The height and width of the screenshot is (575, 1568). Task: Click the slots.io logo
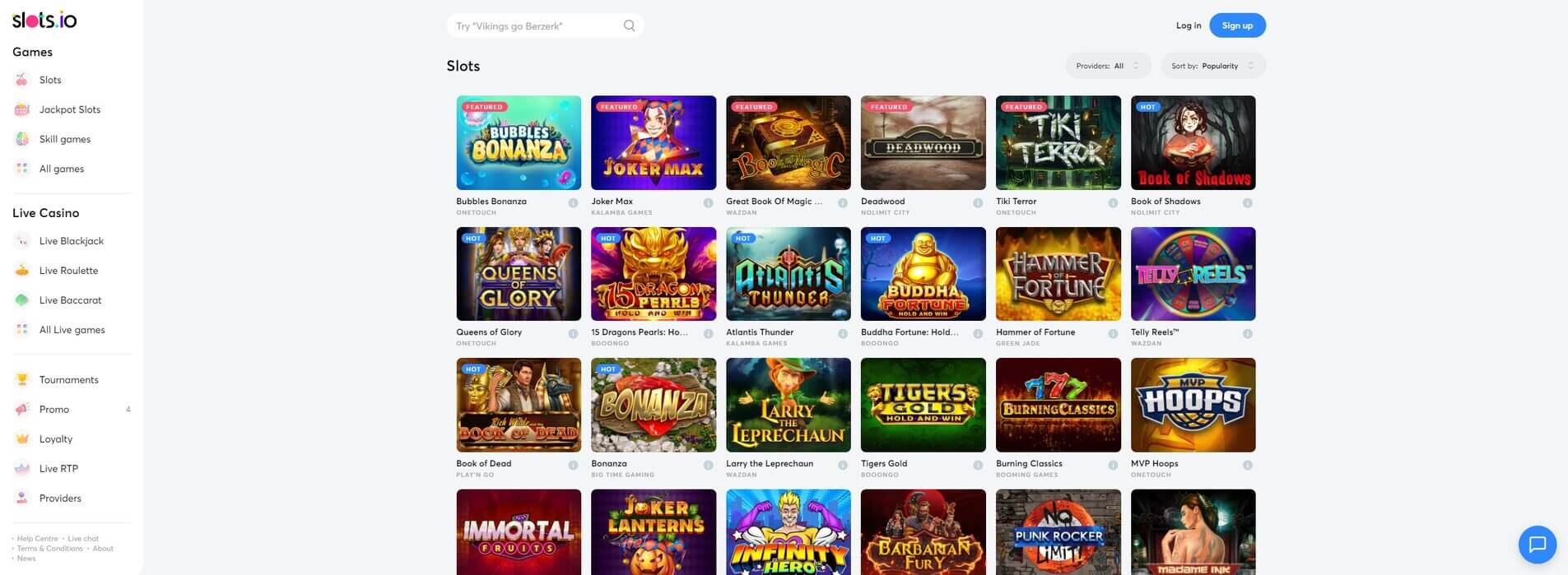pos(44,20)
